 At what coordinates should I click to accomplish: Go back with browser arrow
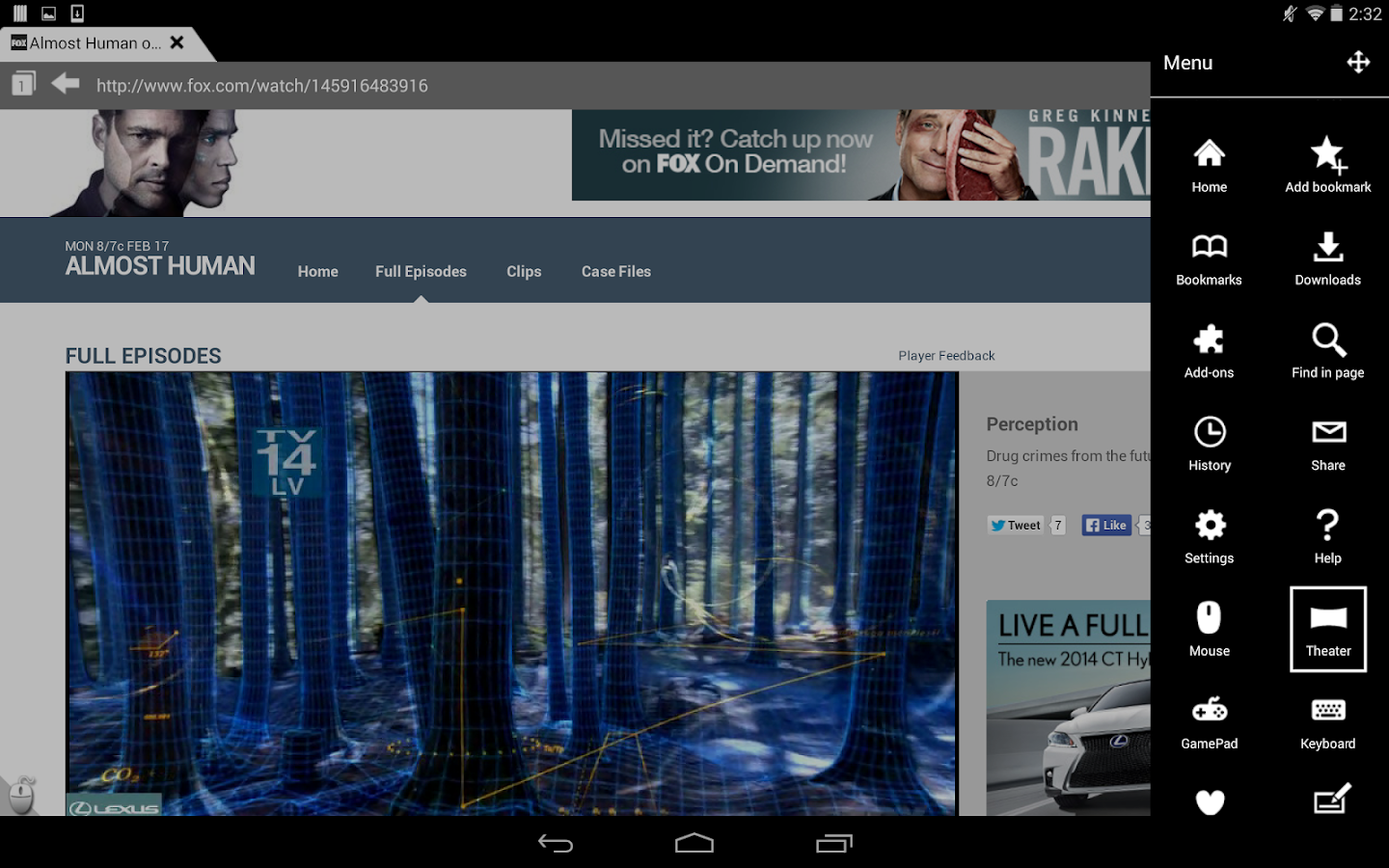pyautogui.click(x=66, y=84)
